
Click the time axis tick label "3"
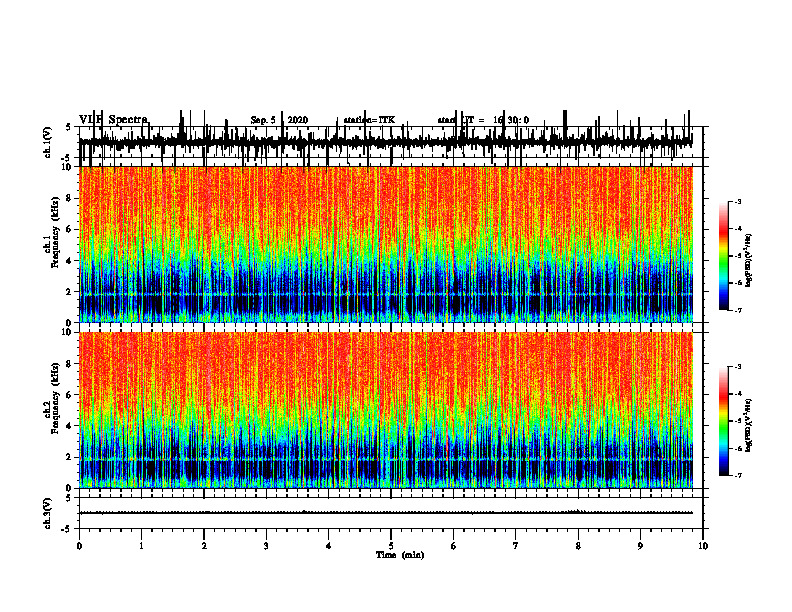[x=266, y=546]
